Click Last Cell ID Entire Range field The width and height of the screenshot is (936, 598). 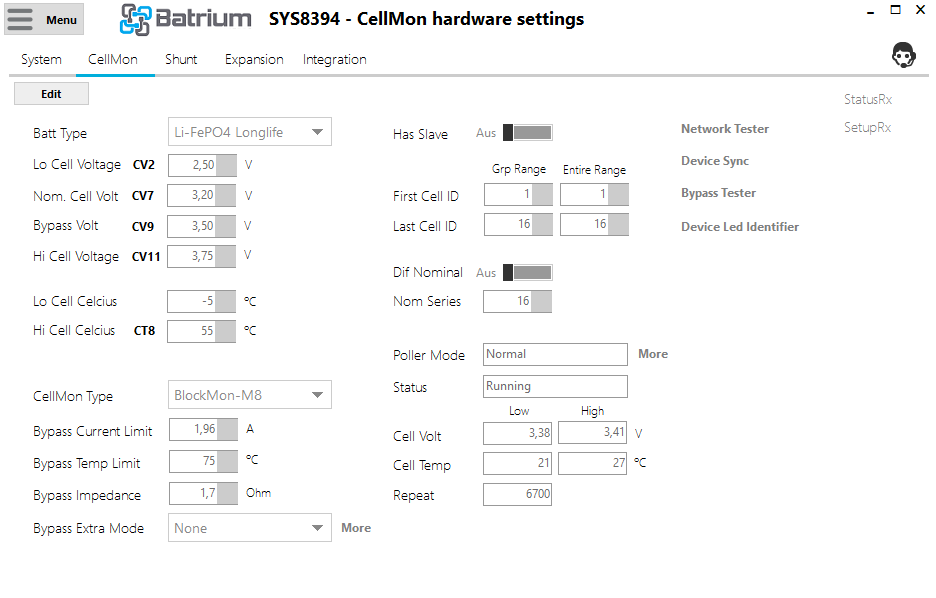pos(595,224)
